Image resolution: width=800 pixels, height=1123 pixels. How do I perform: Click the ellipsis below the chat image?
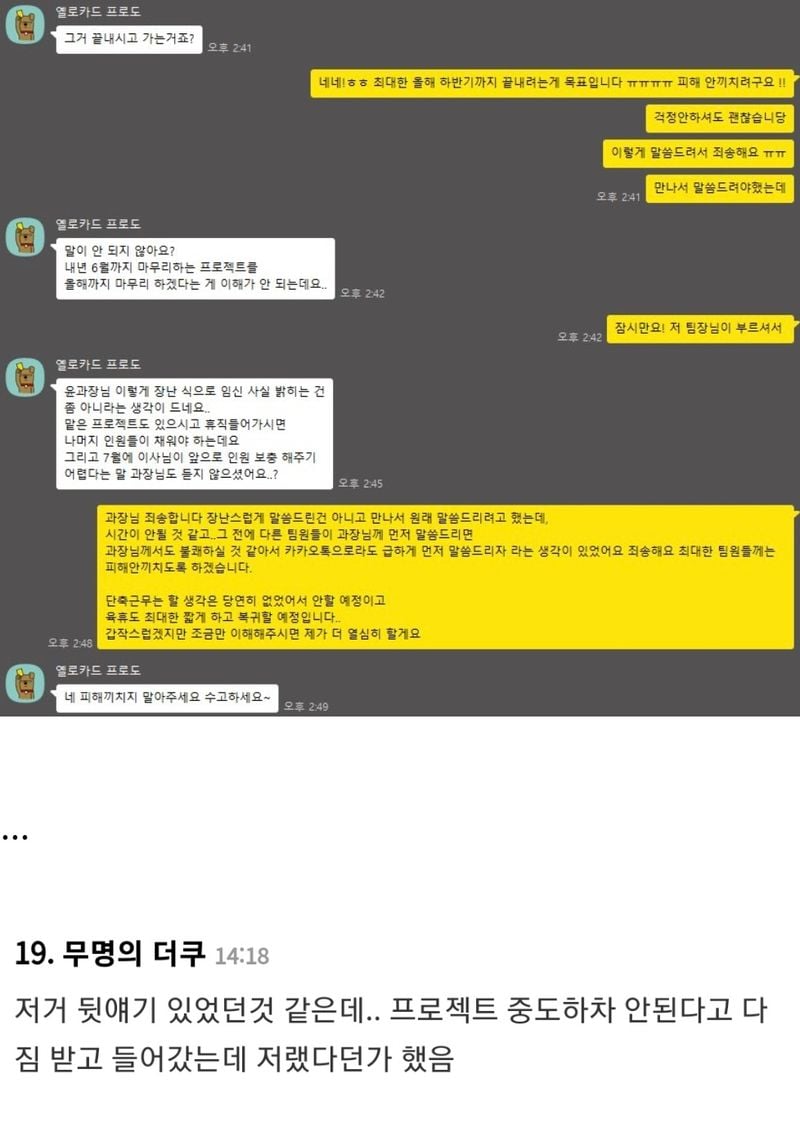[x=15, y=837]
